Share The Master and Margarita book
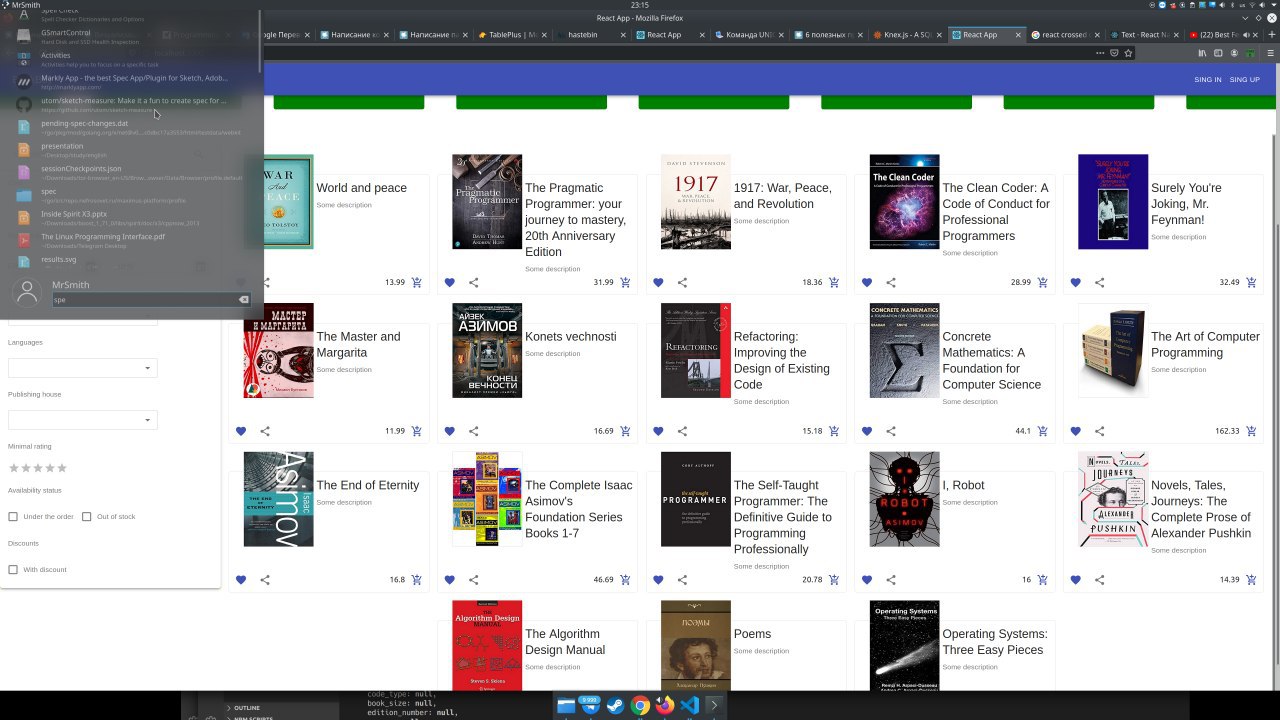1280x720 pixels. click(x=265, y=431)
